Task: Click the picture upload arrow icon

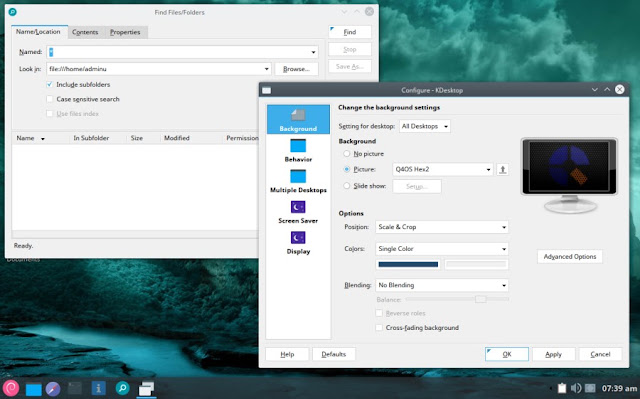Action: [502, 169]
